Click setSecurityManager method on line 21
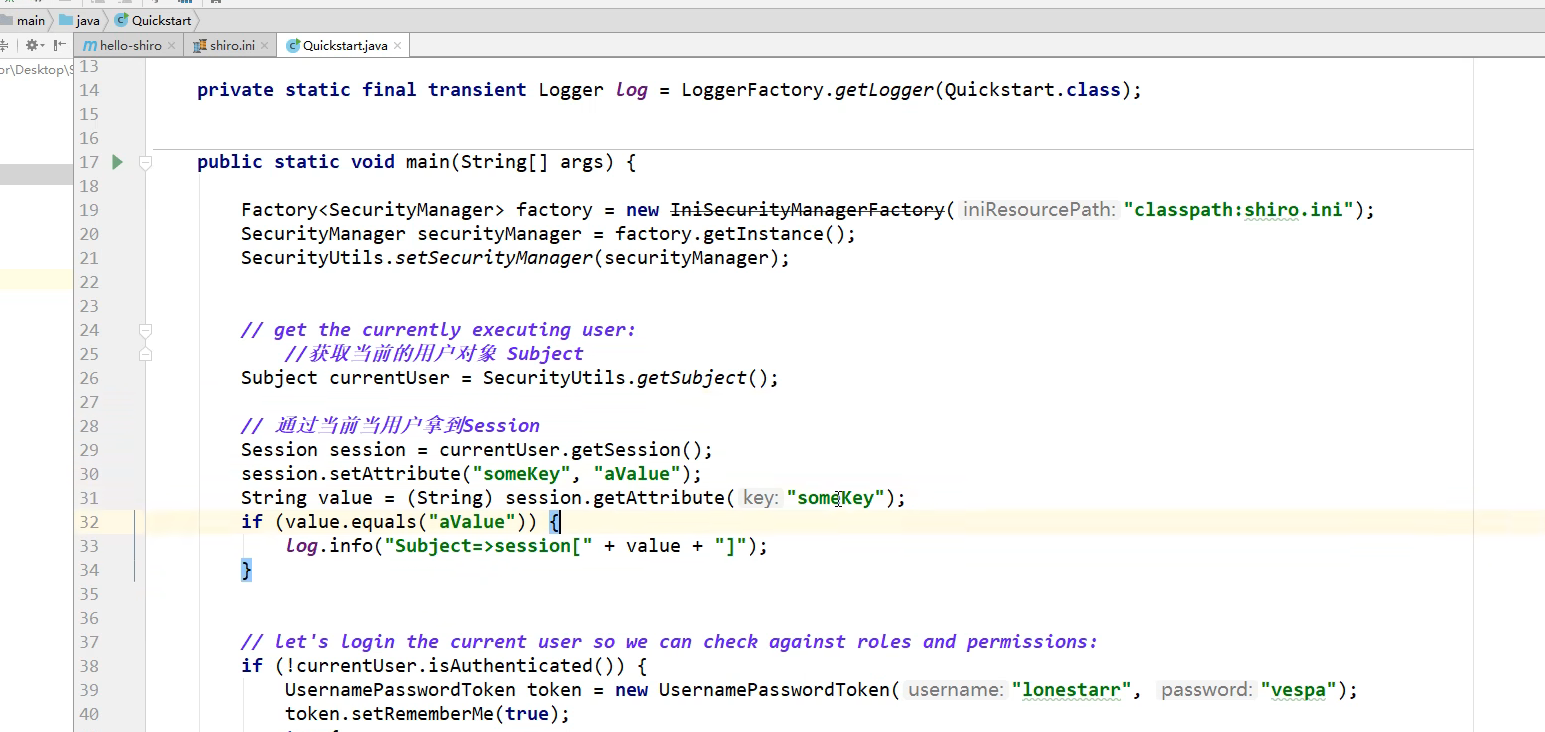 pos(495,258)
